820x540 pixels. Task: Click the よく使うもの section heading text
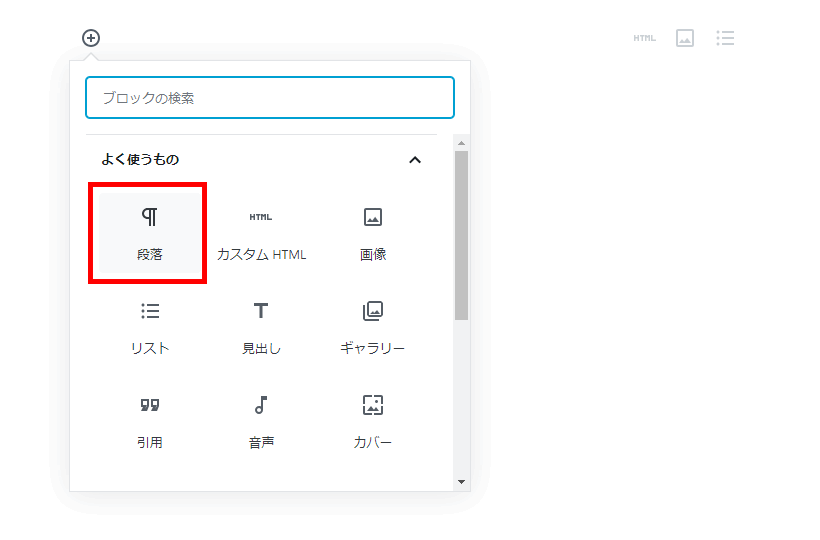click(140, 160)
